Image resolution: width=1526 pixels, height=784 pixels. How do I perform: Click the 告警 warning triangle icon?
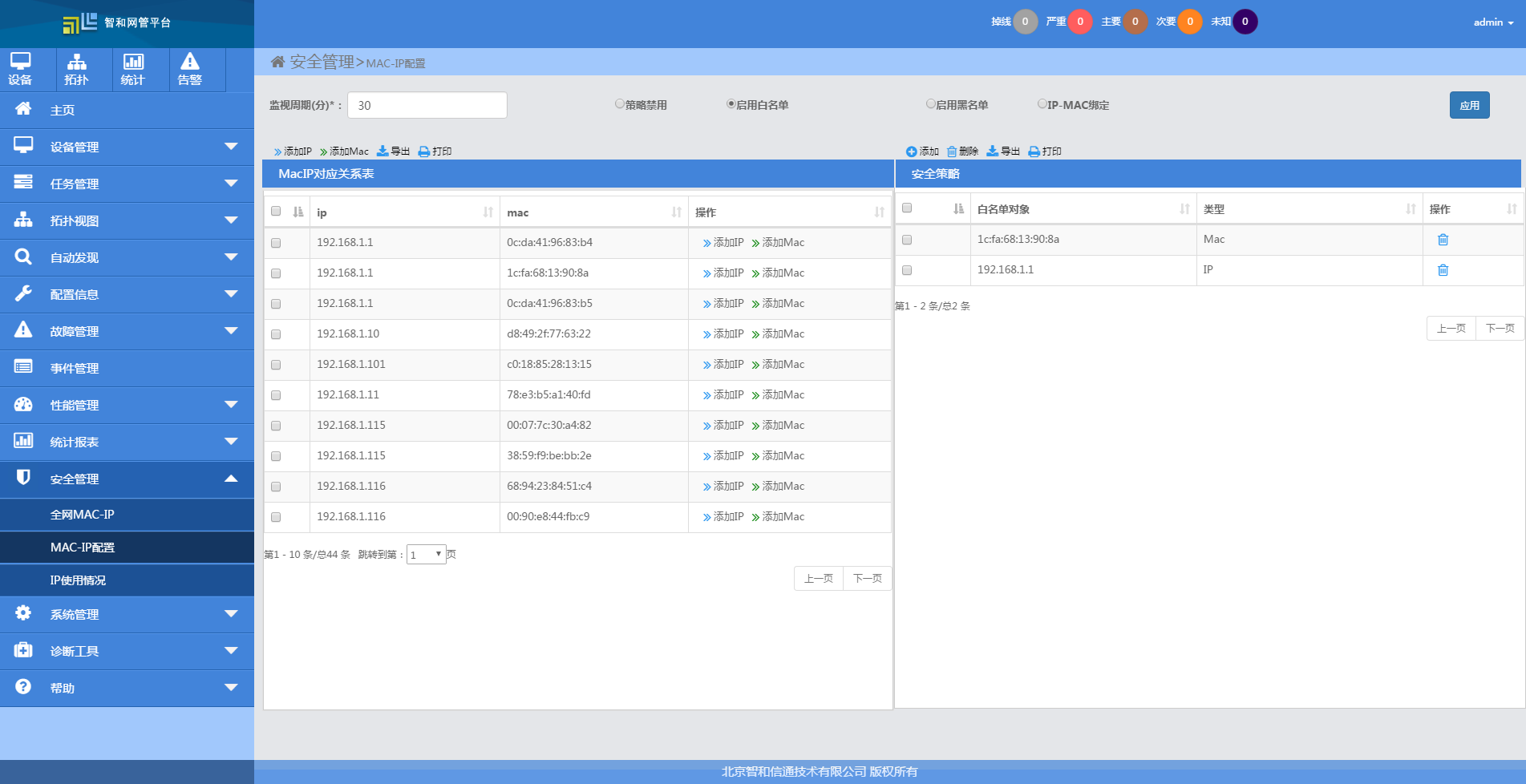190,63
